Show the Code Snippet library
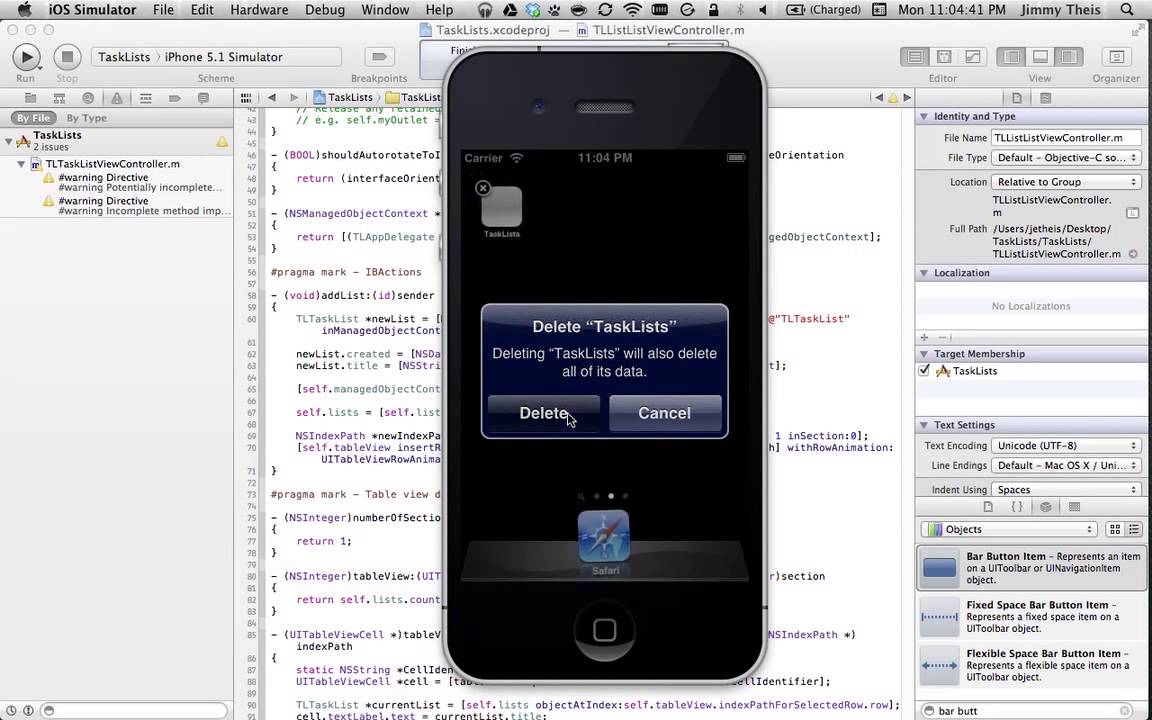The image size is (1152, 720). [1017, 507]
